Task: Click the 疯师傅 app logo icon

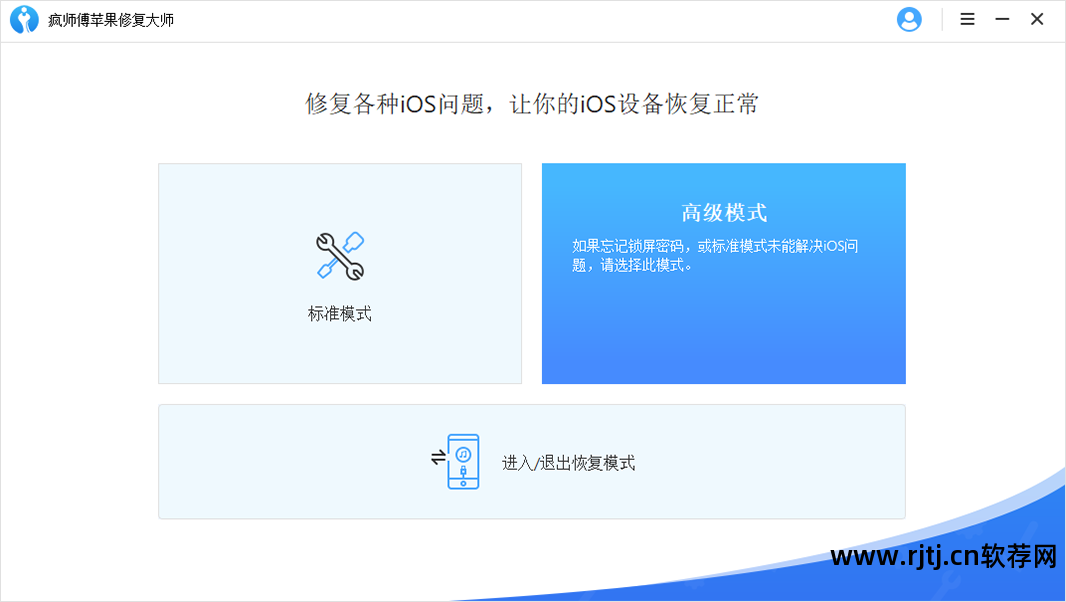Action: point(24,19)
